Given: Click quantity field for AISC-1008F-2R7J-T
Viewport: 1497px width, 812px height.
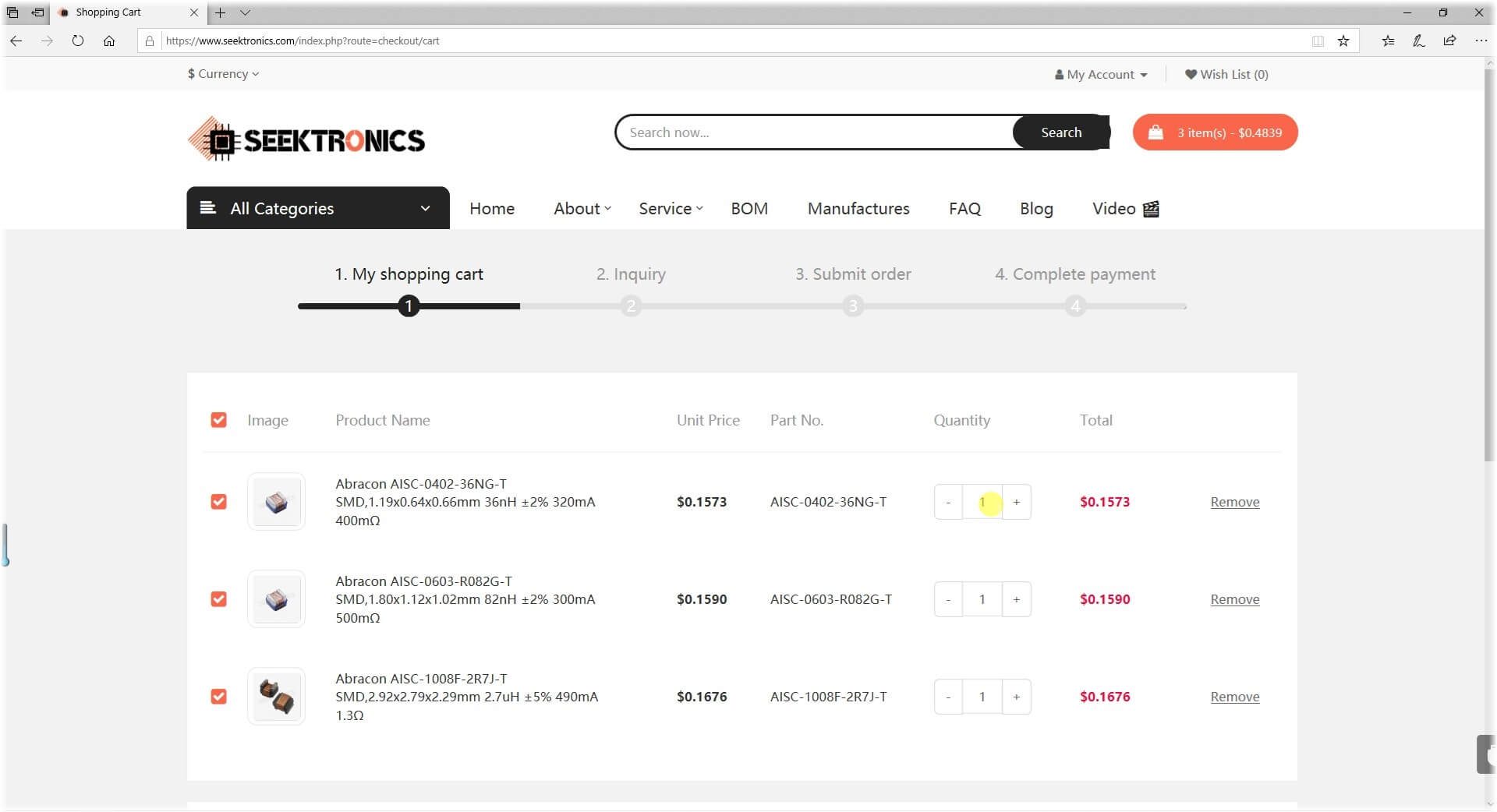Looking at the screenshot, I should [982, 697].
